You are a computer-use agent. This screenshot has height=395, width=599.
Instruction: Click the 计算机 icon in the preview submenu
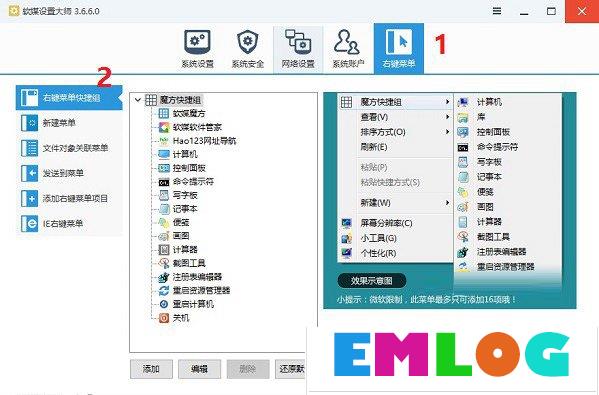pyautogui.click(x=463, y=102)
